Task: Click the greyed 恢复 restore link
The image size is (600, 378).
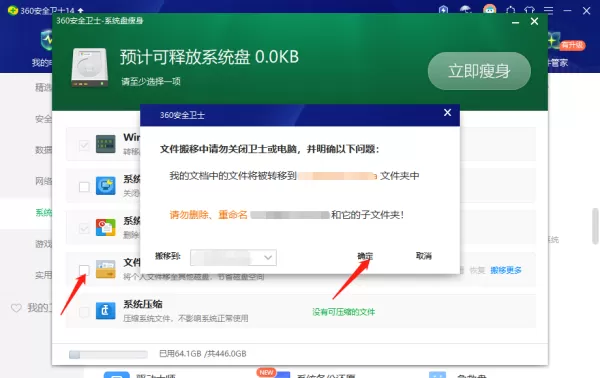Action: point(477,270)
